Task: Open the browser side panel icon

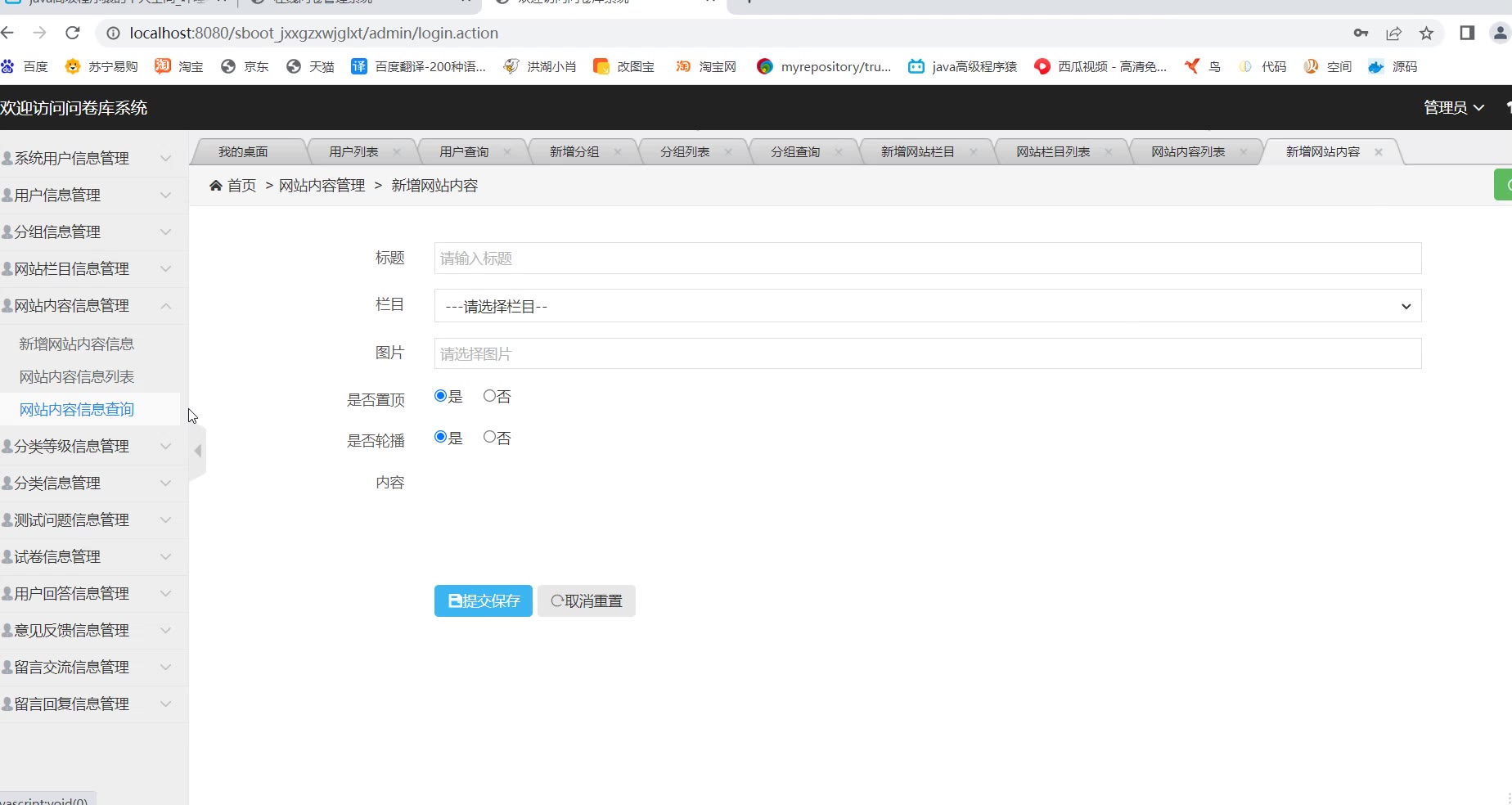Action: point(1467,33)
